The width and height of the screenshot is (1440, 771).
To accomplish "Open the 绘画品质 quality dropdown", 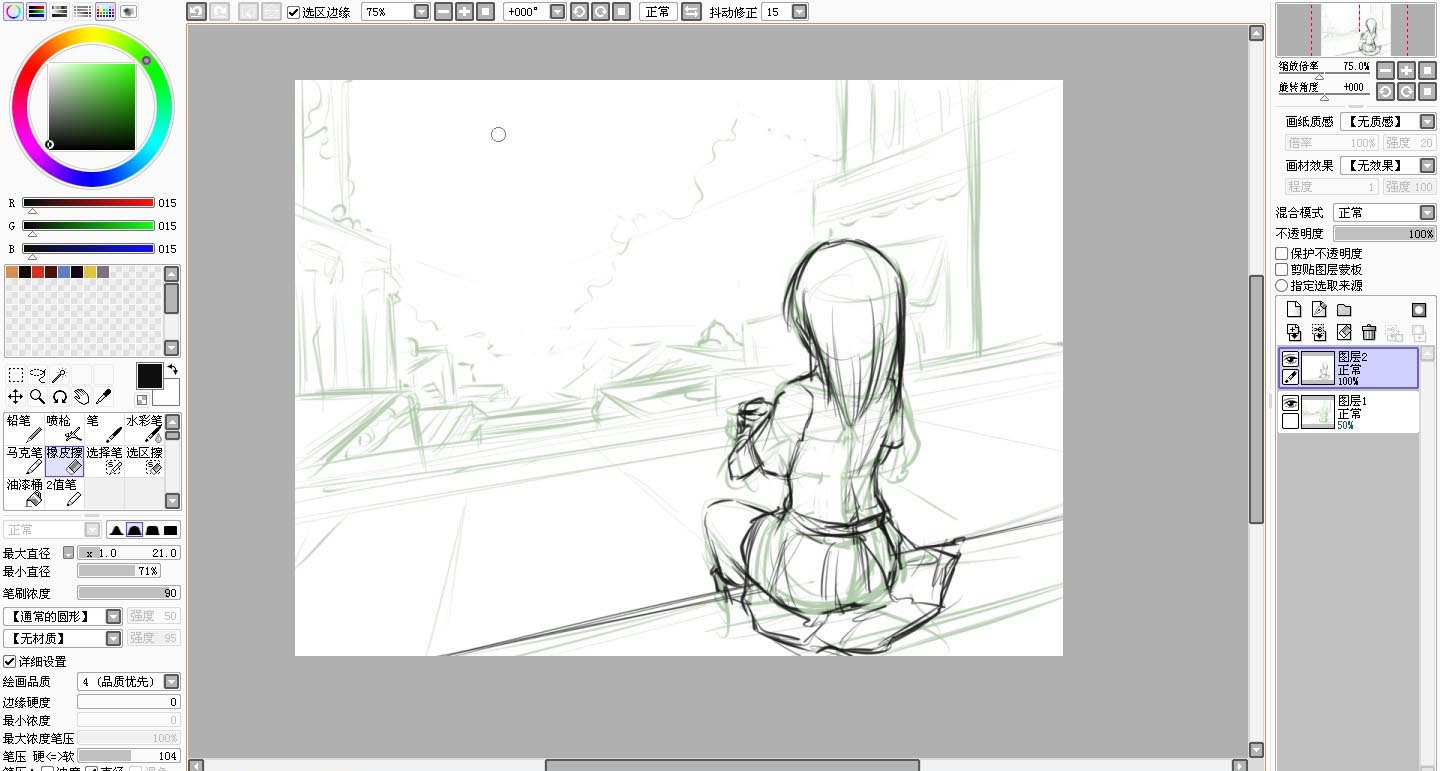I will click(x=172, y=682).
